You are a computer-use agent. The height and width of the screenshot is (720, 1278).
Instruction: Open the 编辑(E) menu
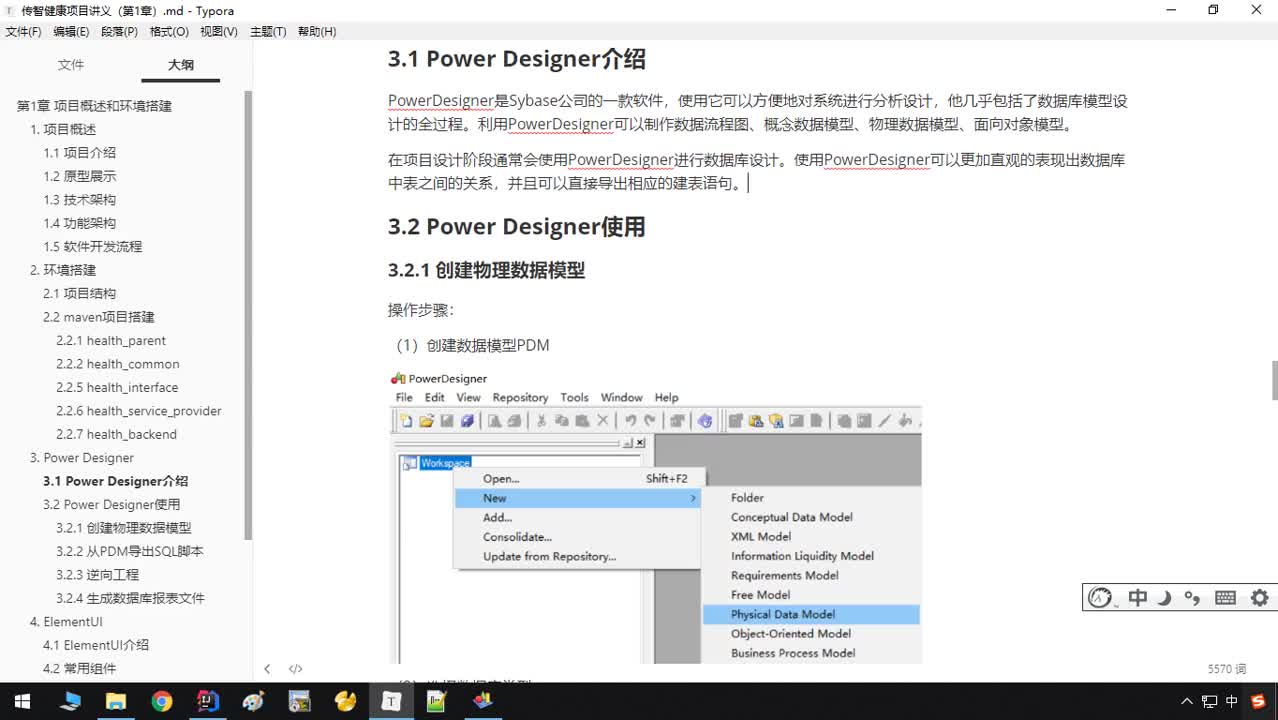(x=71, y=32)
